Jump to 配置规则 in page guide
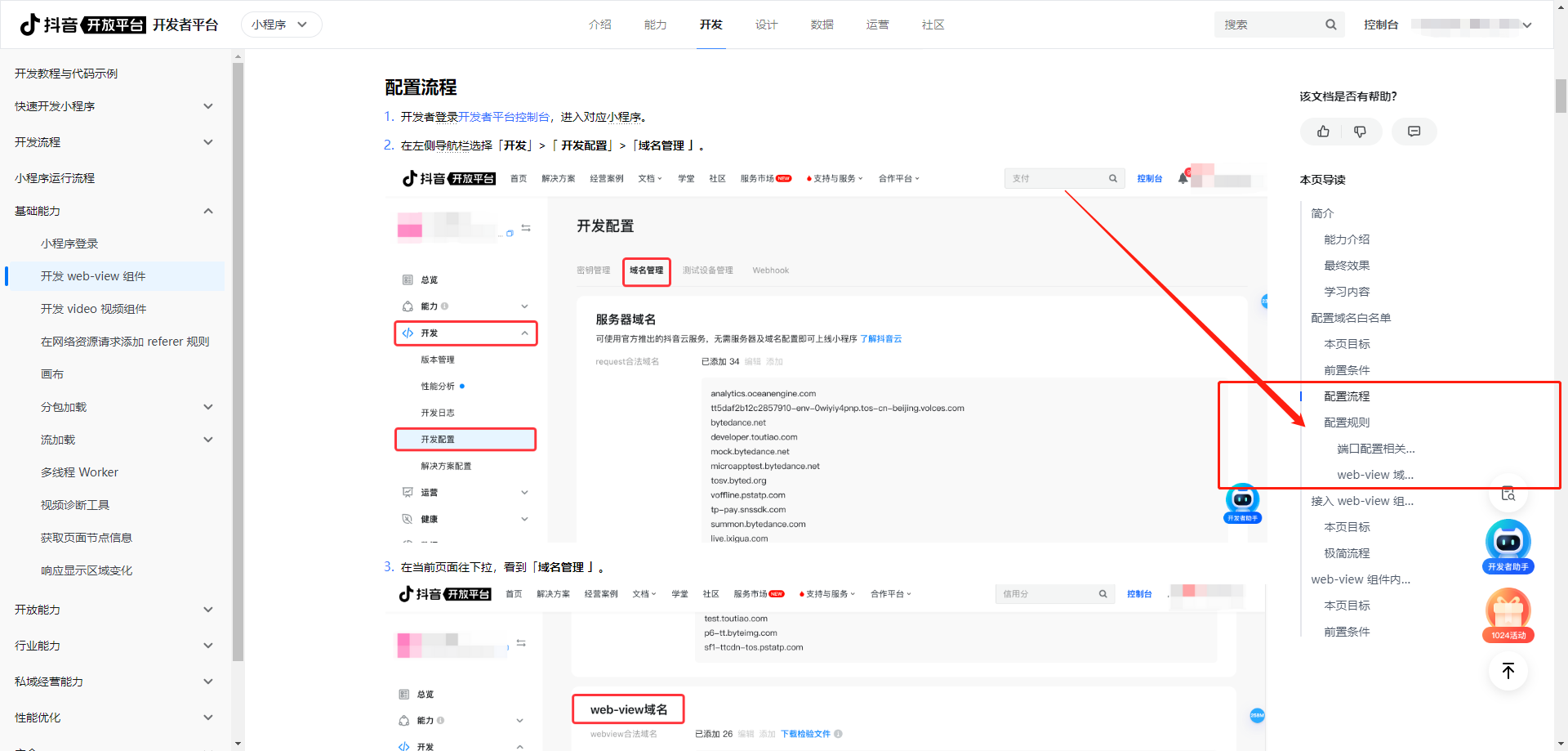This screenshot has height=751, width=1568. click(x=1347, y=422)
